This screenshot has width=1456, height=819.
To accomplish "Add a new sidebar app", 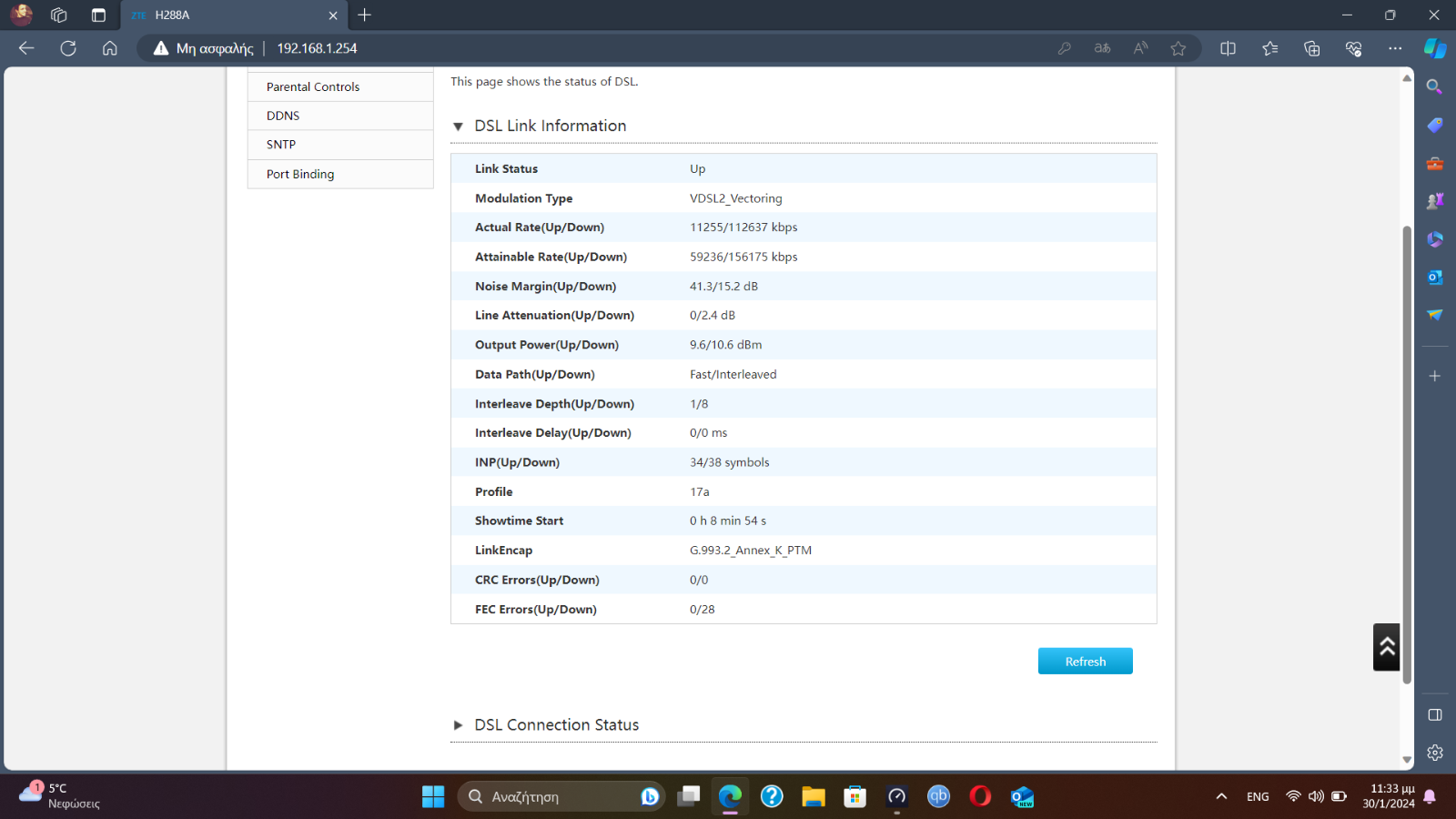I will (x=1435, y=376).
